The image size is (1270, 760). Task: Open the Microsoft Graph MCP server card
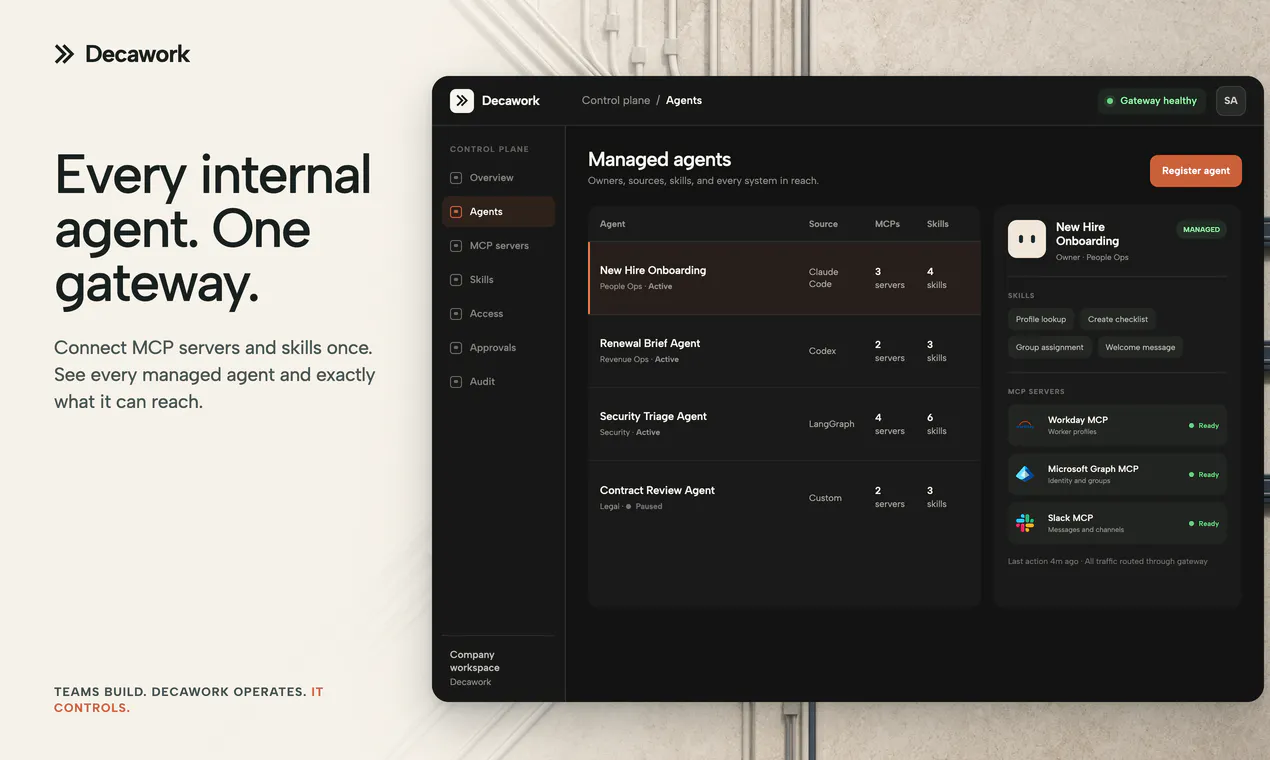[1117, 474]
